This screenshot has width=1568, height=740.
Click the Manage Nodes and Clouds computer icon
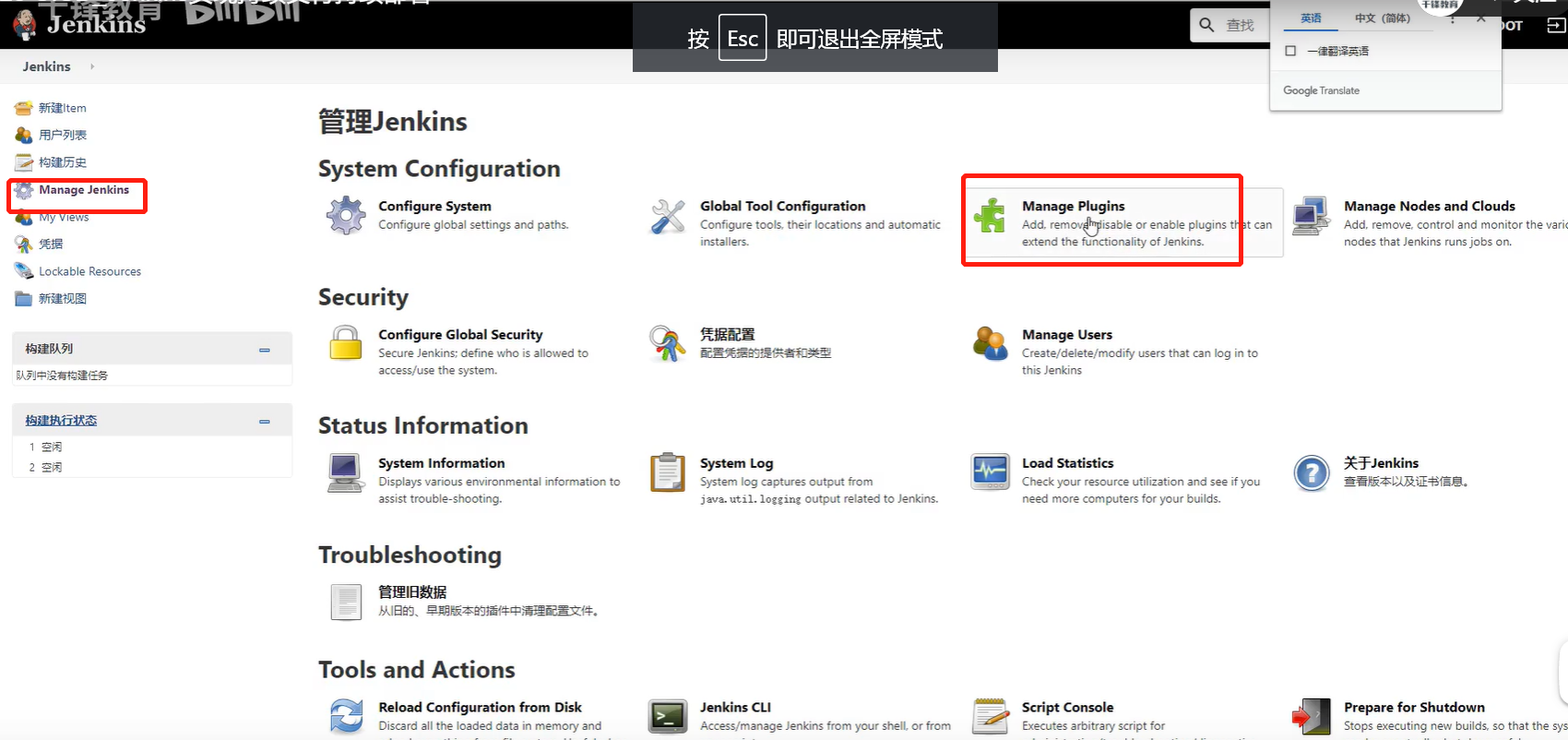pyautogui.click(x=1312, y=216)
